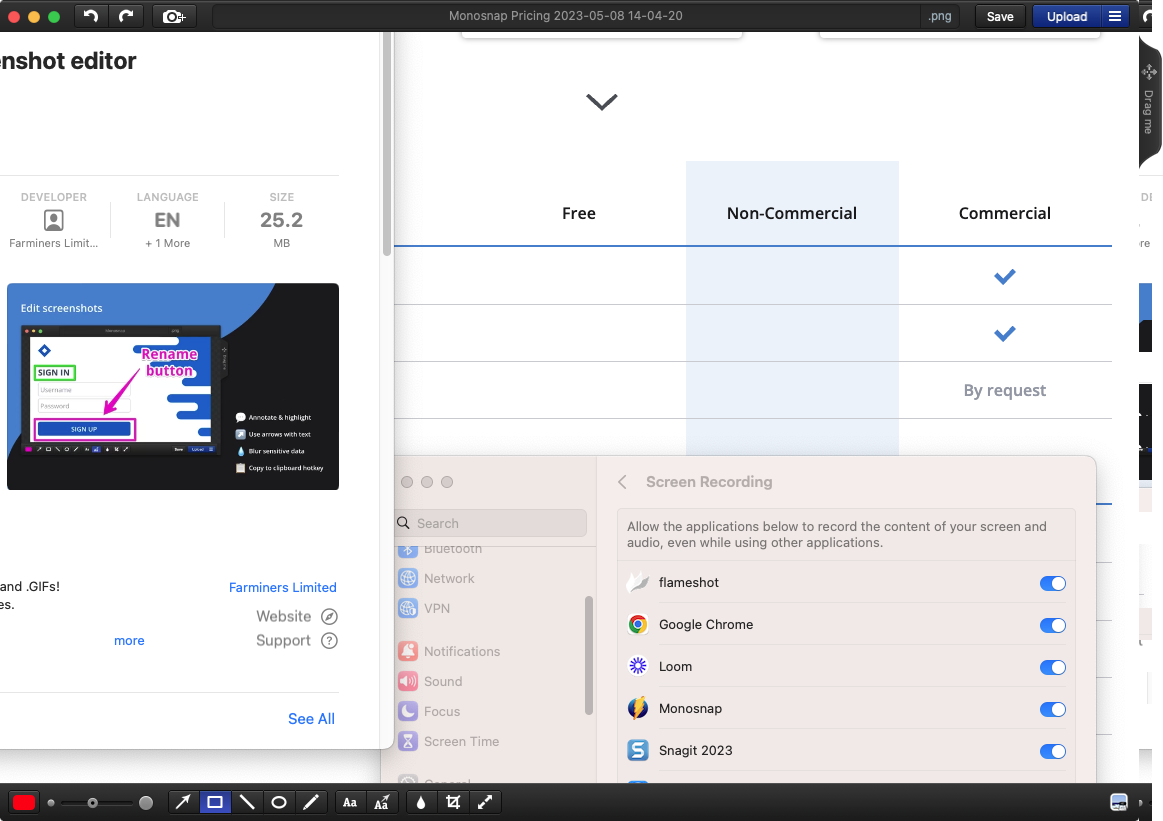This screenshot has width=1163, height=821.
Task: Click the Commercial column header
Action: tap(1004, 214)
